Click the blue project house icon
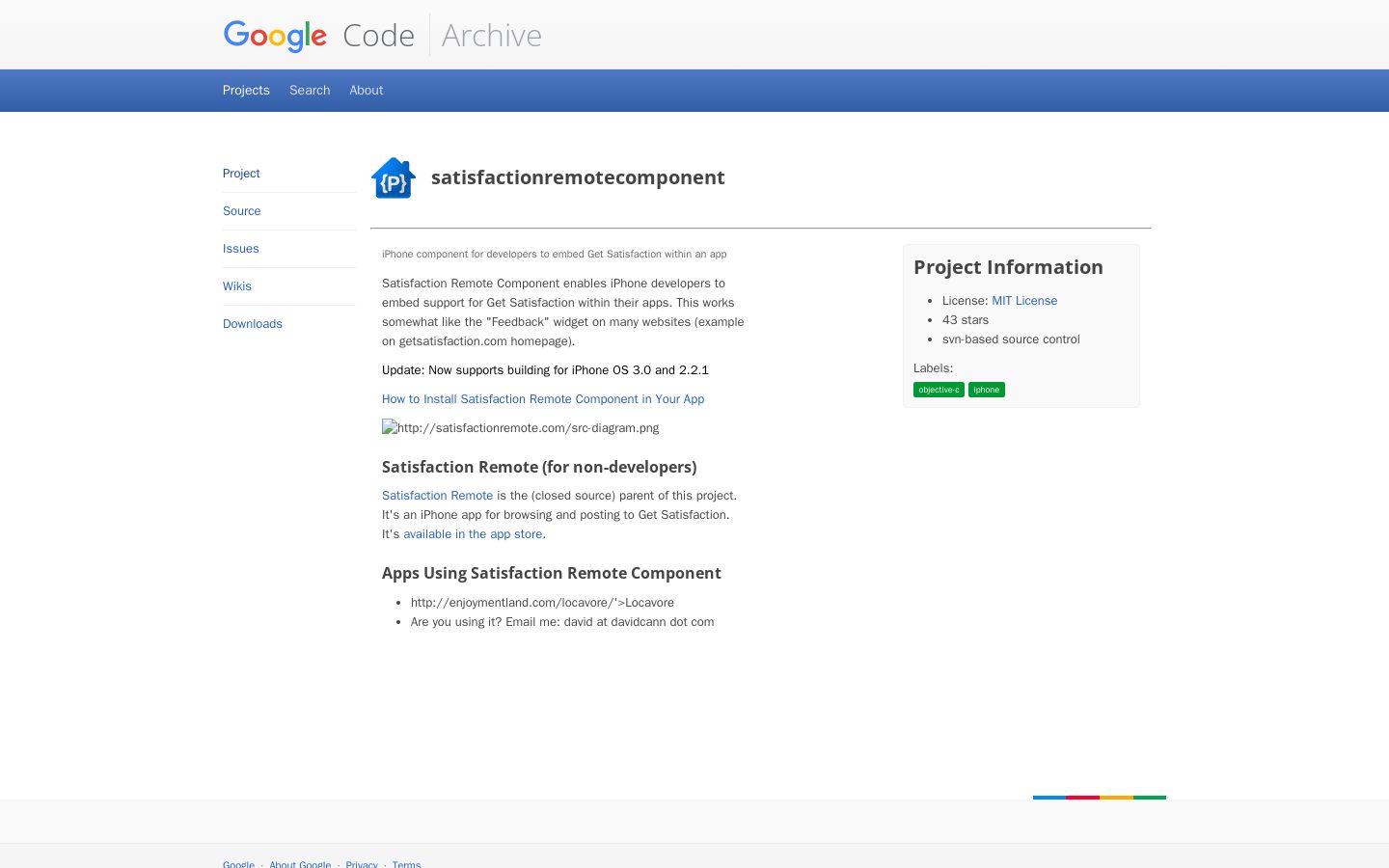The image size is (1389, 868). tap(394, 177)
